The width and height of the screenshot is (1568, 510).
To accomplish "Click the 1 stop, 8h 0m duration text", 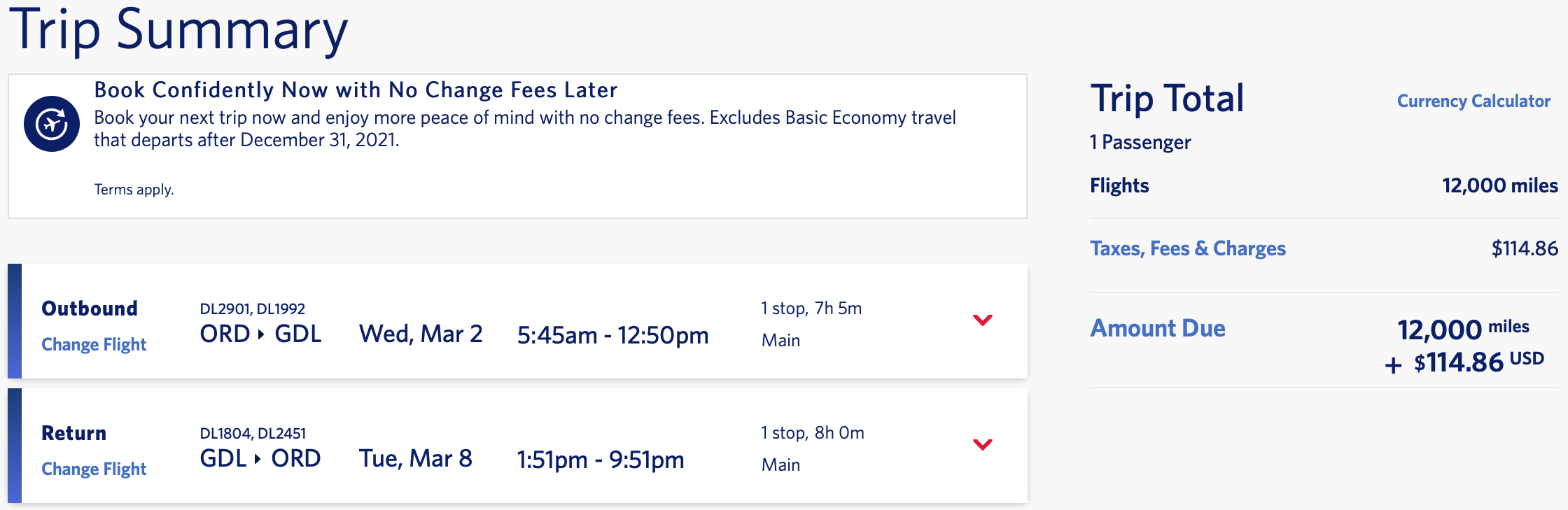I will (x=812, y=433).
